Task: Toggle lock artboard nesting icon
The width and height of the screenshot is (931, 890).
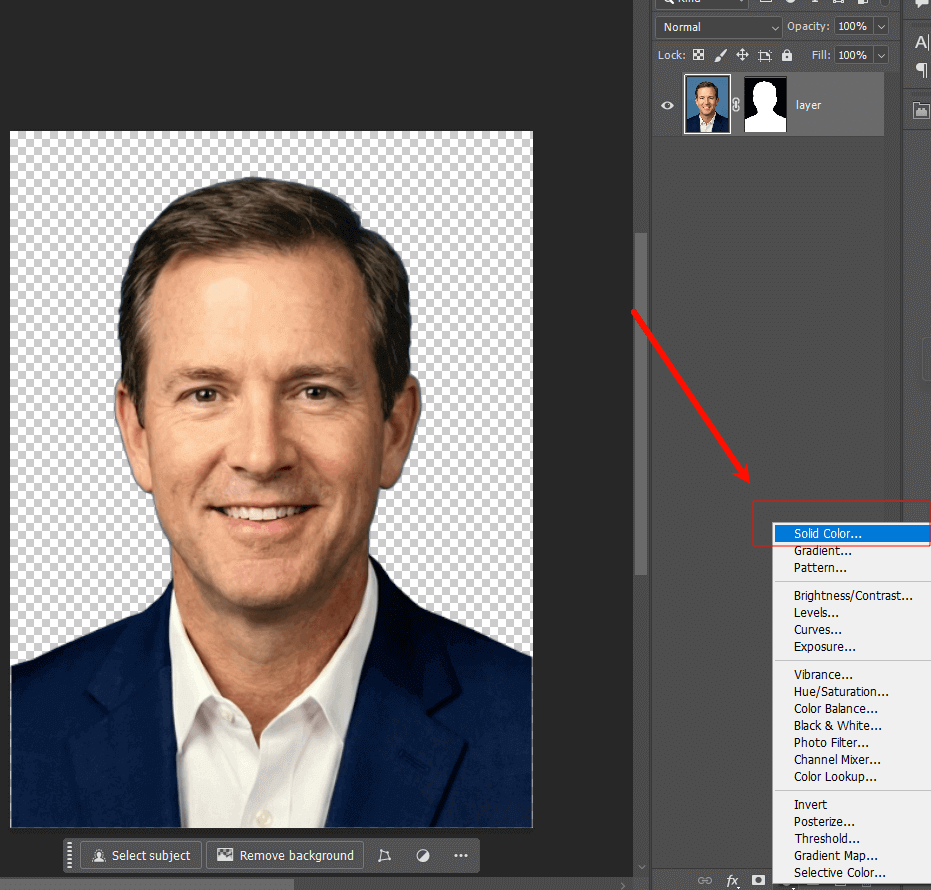Action: pyautogui.click(x=765, y=55)
